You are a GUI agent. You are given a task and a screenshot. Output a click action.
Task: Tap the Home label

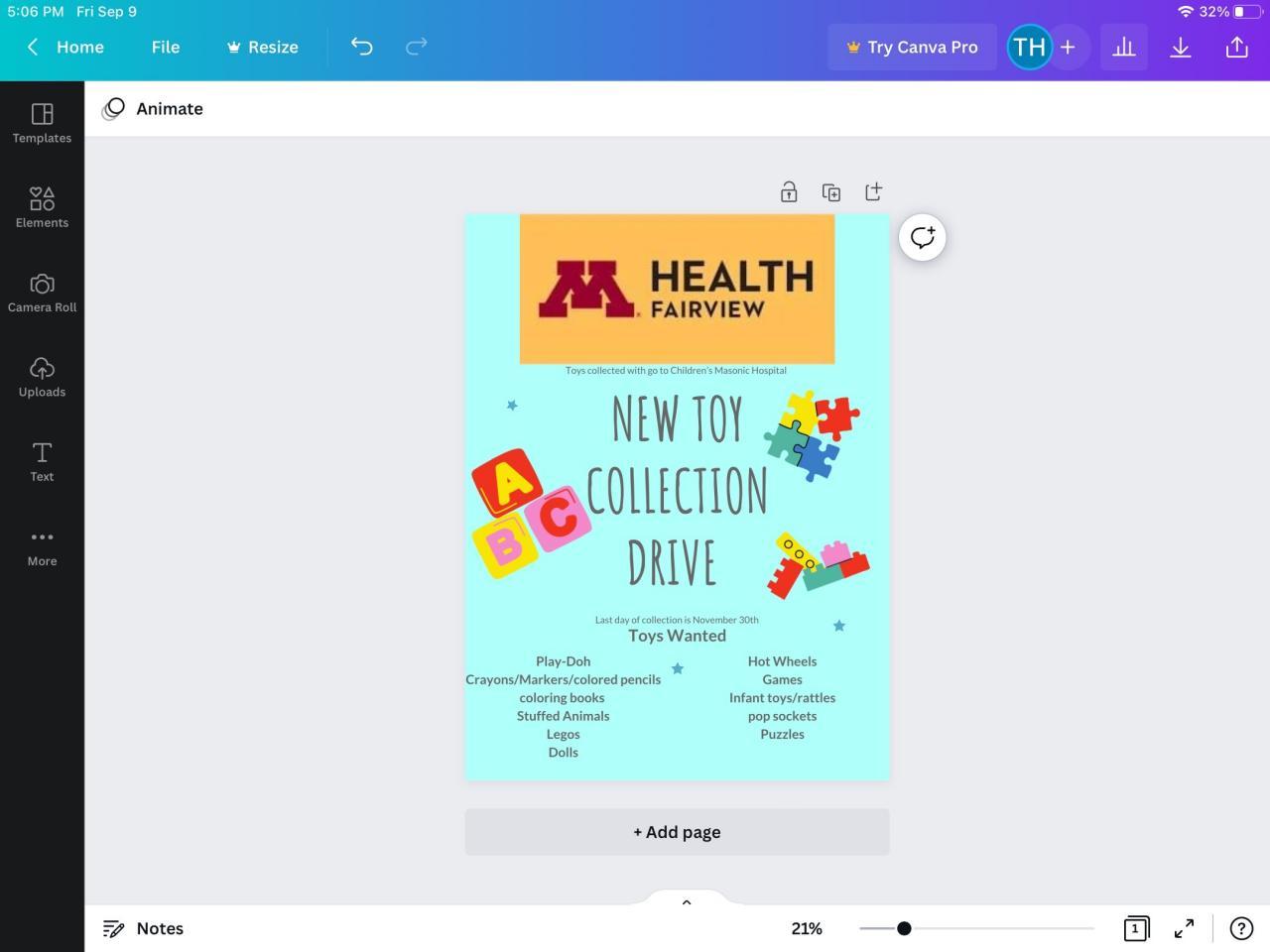click(x=80, y=47)
